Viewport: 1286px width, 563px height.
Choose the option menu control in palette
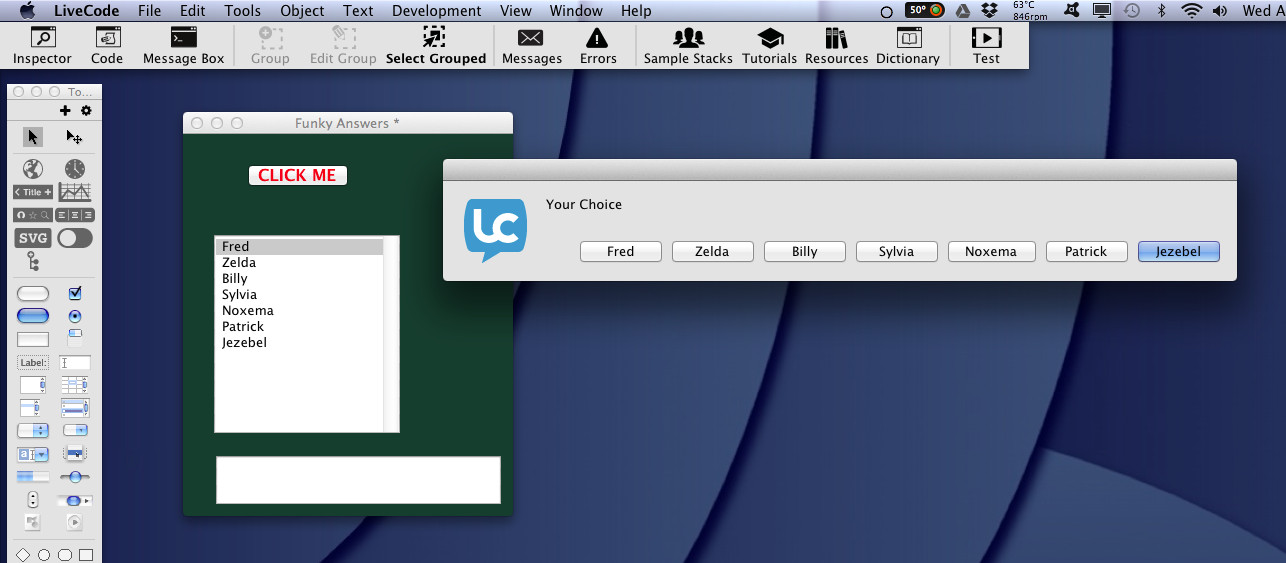pyautogui.click(x=33, y=430)
